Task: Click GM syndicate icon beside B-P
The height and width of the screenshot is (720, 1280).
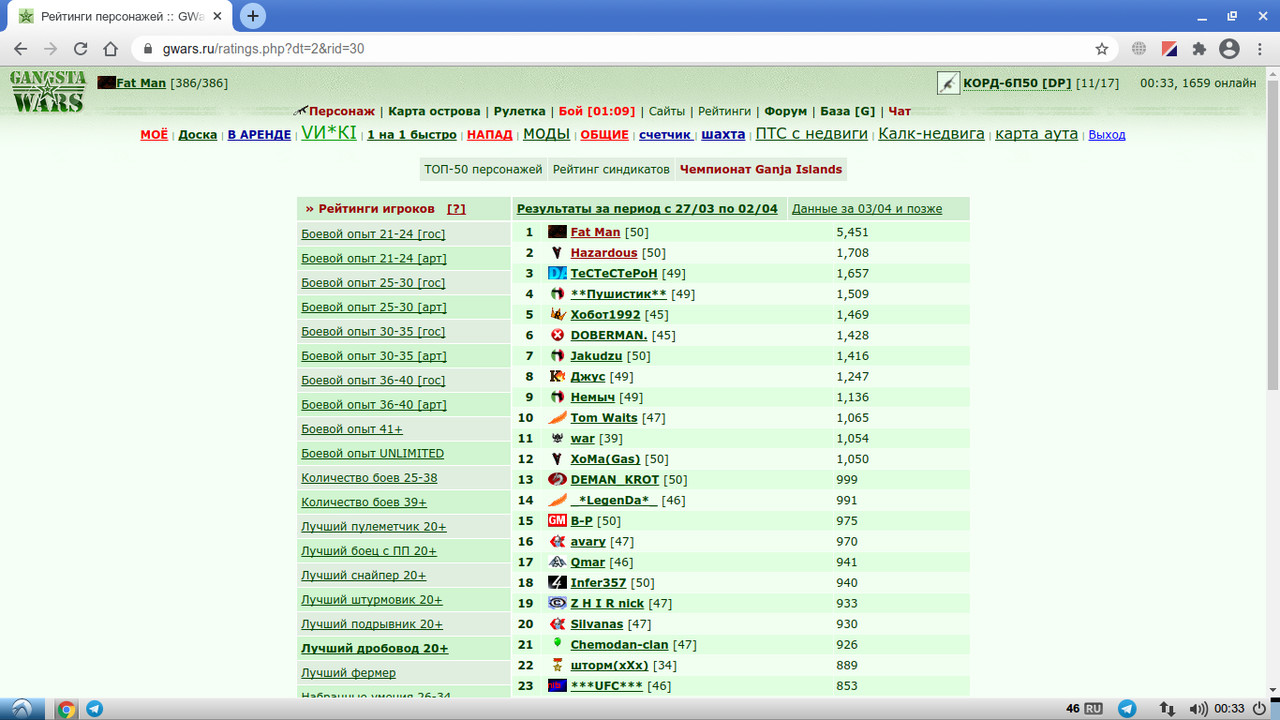Action: 557,520
